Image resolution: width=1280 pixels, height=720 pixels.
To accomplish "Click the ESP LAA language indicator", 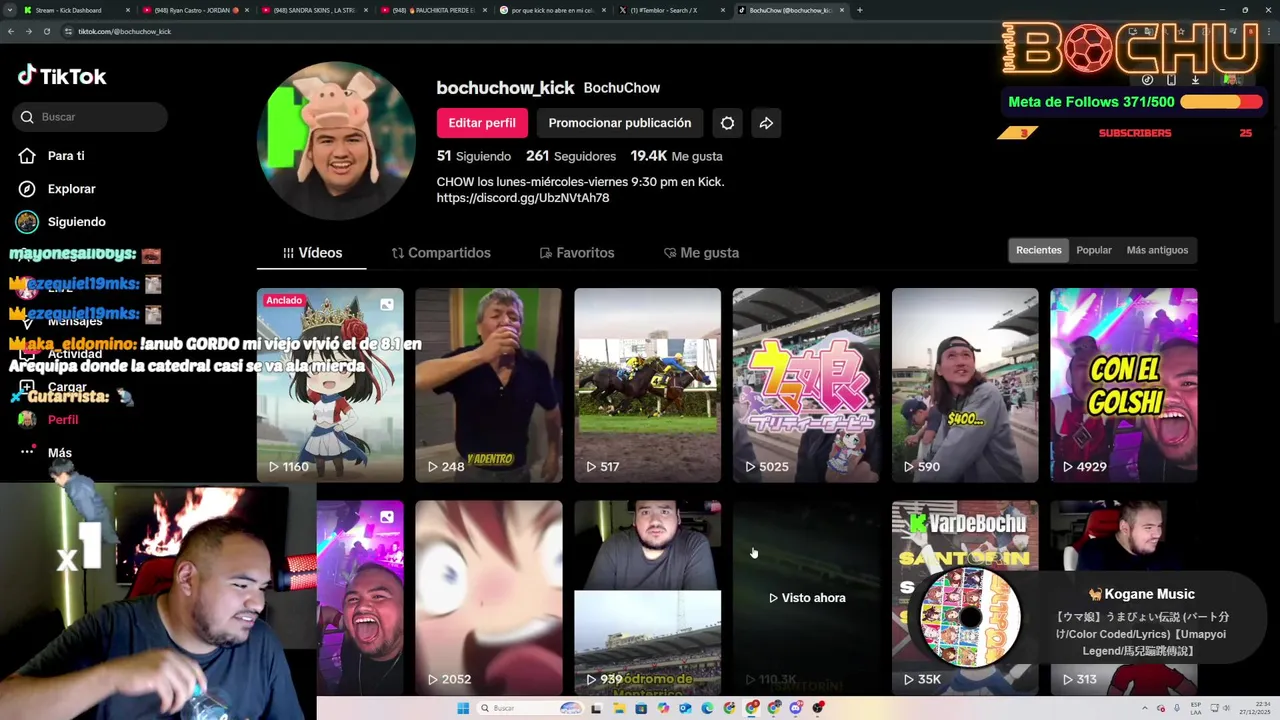I will [1196, 708].
